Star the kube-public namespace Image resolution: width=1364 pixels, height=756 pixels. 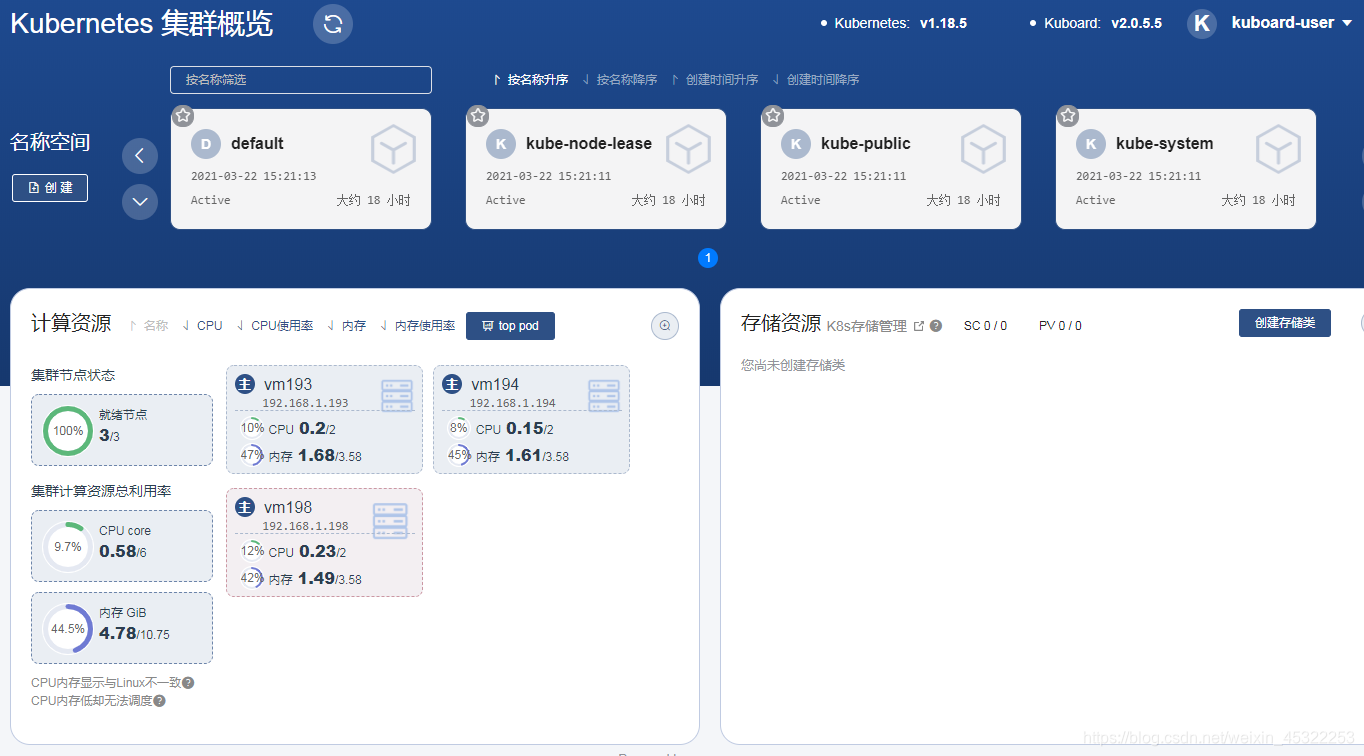click(773, 116)
